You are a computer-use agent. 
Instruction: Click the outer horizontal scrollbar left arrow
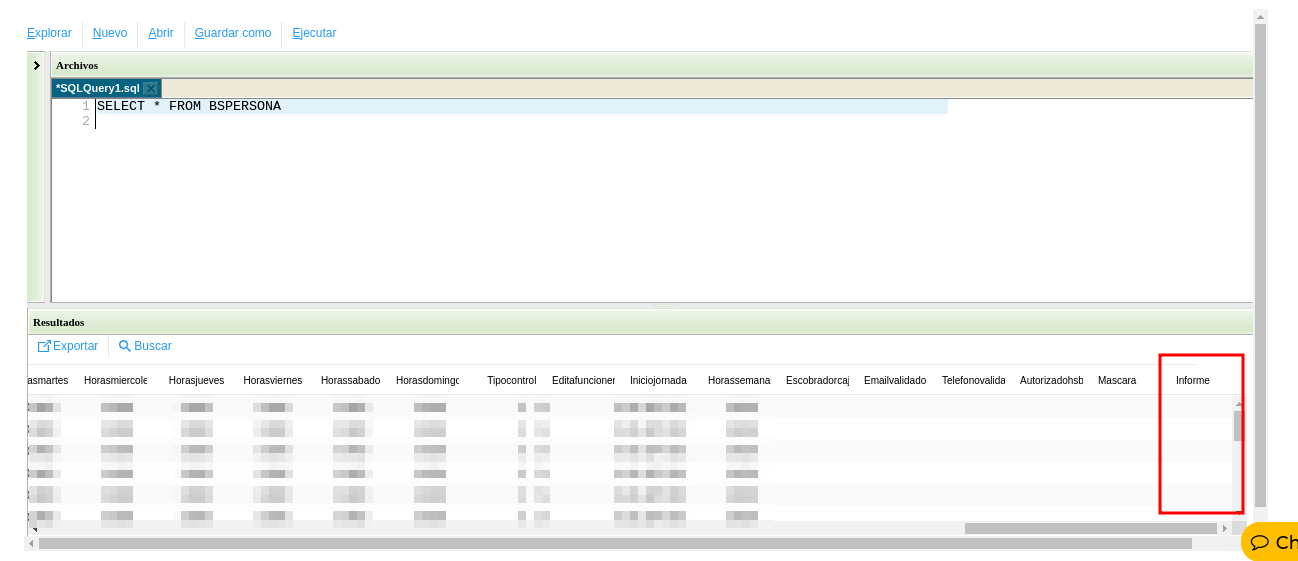coord(31,544)
